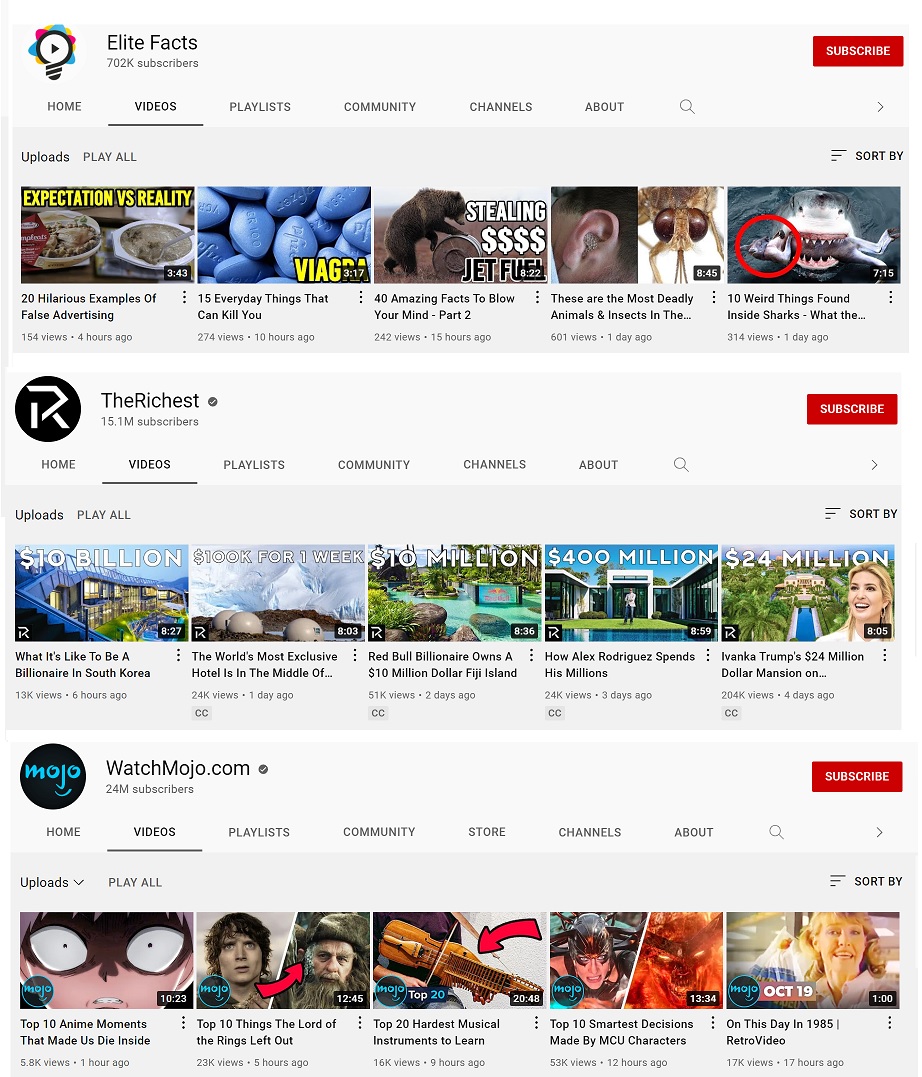Open Elite Facts Channels tab
Screen dimensions: 922x1077
(x=501, y=106)
